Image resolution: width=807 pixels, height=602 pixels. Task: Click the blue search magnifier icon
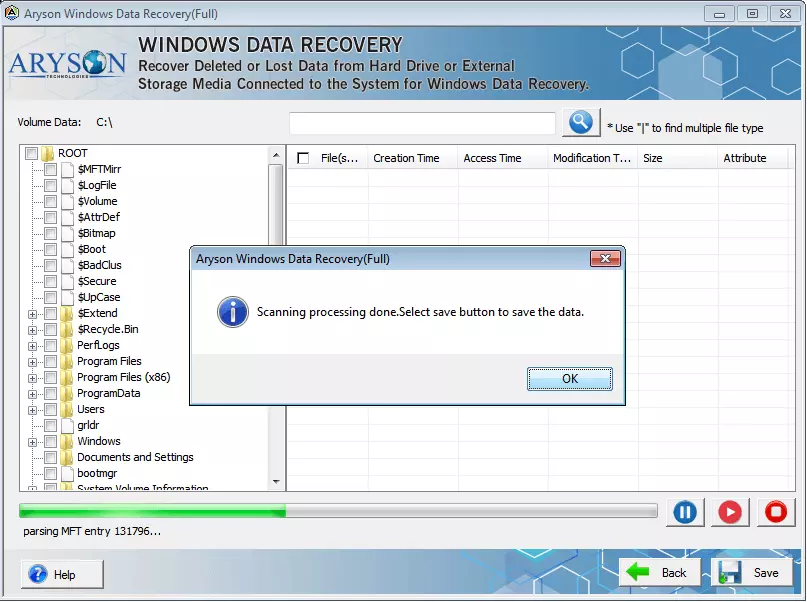[581, 122]
